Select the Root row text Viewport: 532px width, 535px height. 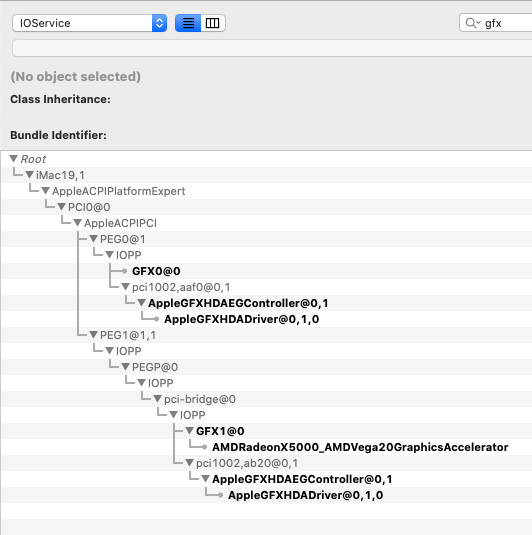point(33,159)
